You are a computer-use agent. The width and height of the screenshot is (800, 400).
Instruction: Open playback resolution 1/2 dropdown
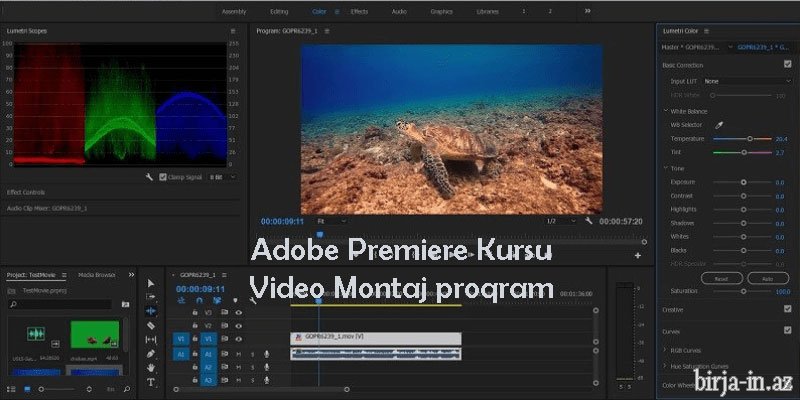pos(561,221)
